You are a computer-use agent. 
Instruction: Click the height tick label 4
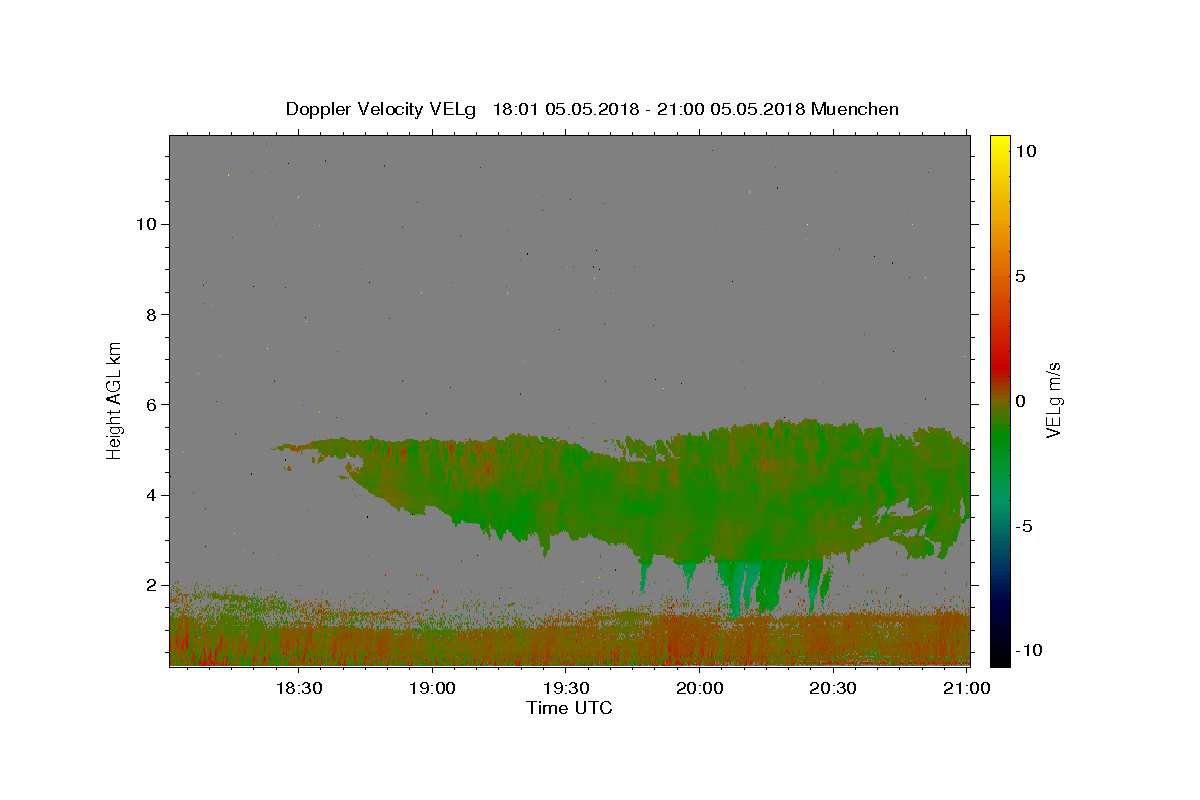pos(152,495)
